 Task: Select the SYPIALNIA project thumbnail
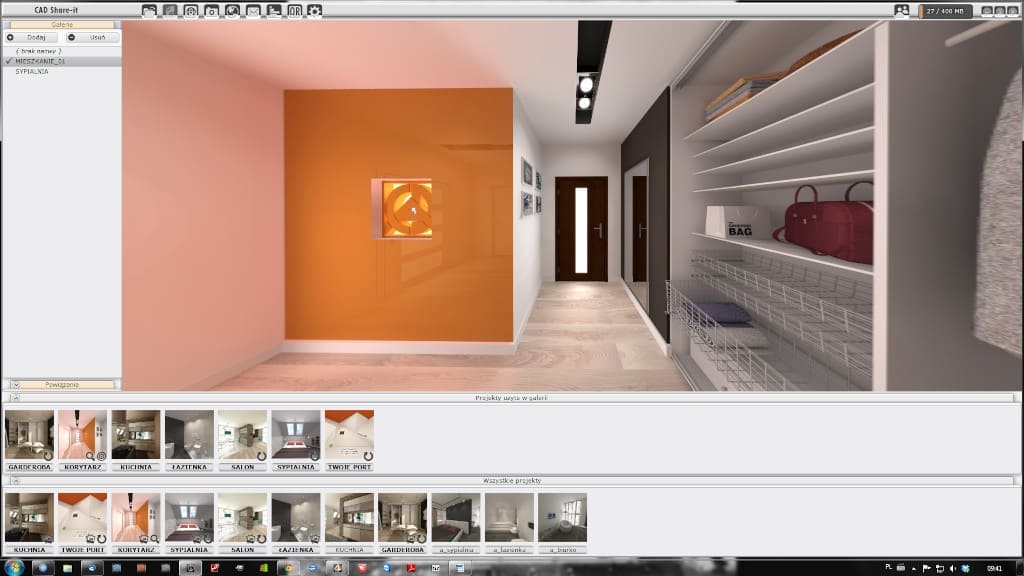click(x=297, y=432)
